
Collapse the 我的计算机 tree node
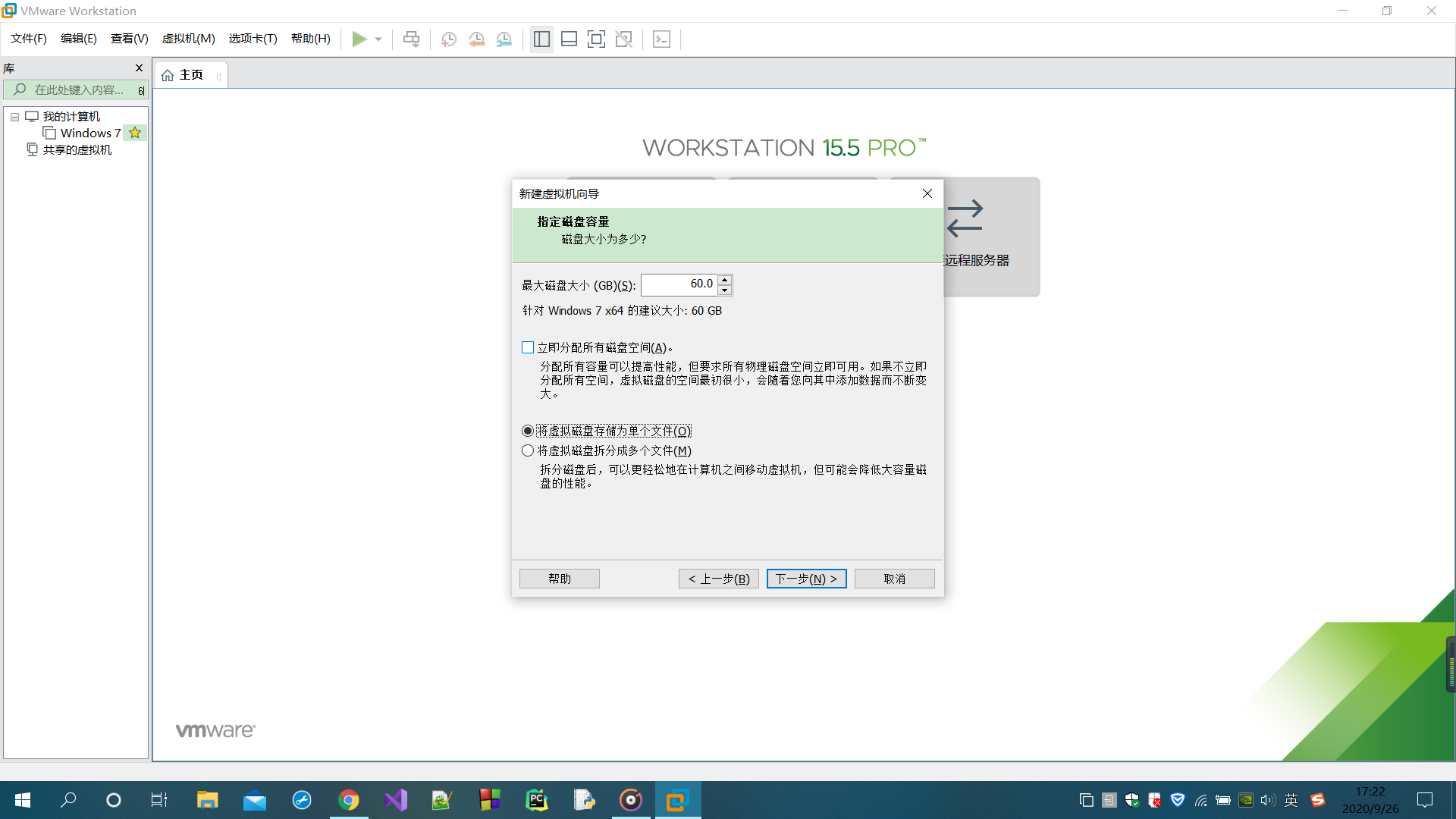pos(14,117)
